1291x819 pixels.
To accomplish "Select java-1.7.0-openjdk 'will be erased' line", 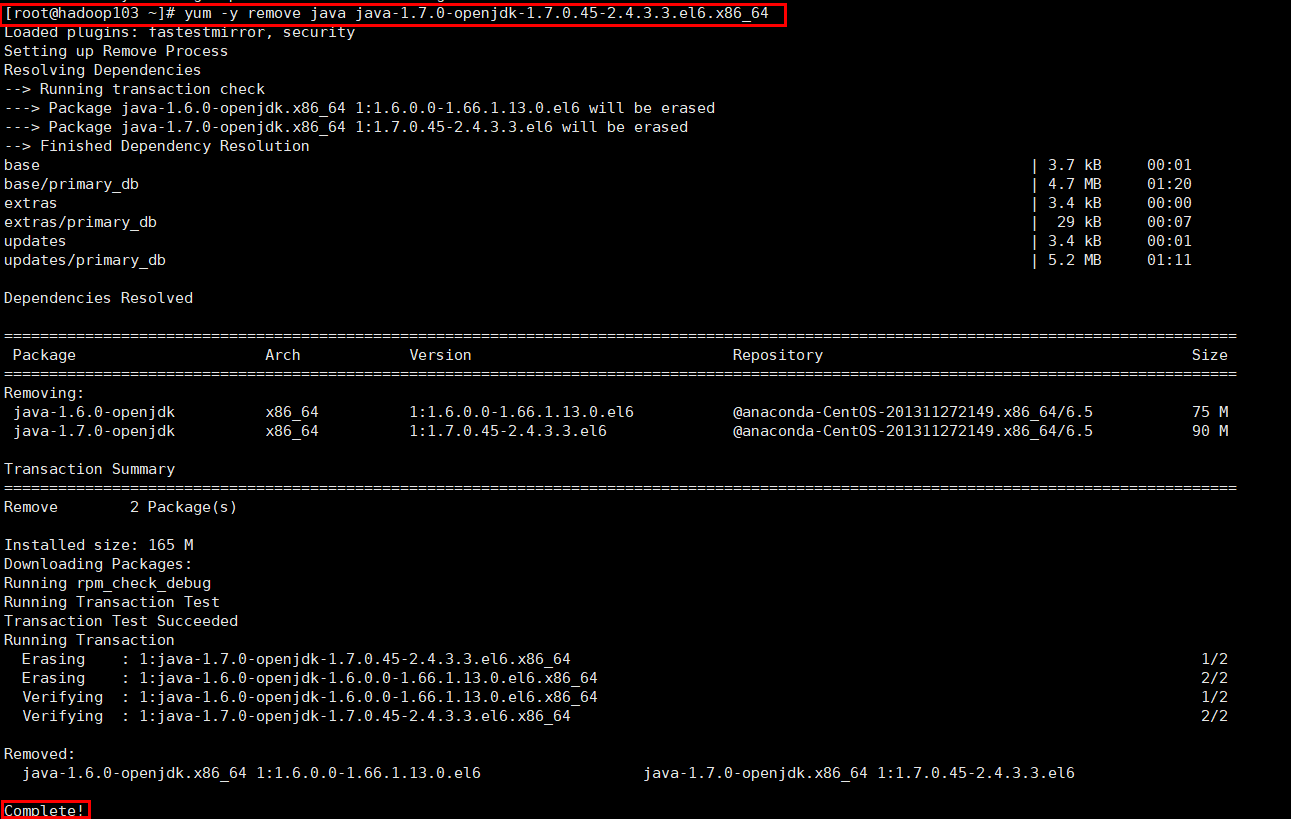I will point(346,127).
